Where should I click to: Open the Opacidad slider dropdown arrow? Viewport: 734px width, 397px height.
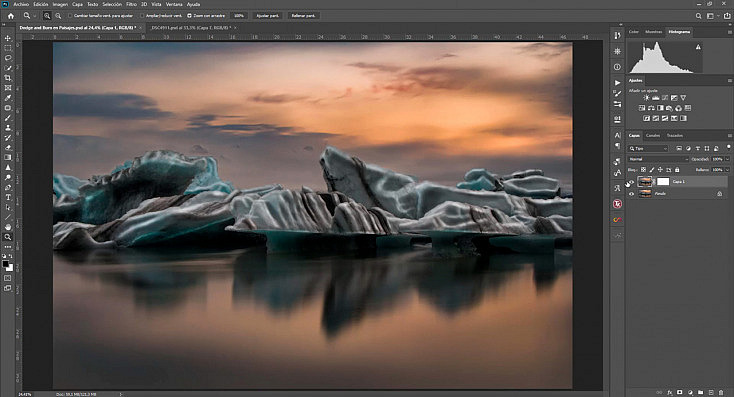point(727,159)
